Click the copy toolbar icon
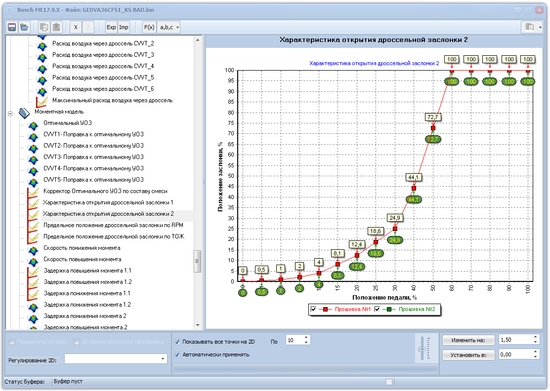The height and width of the screenshot is (391, 550). click(44, 27)
